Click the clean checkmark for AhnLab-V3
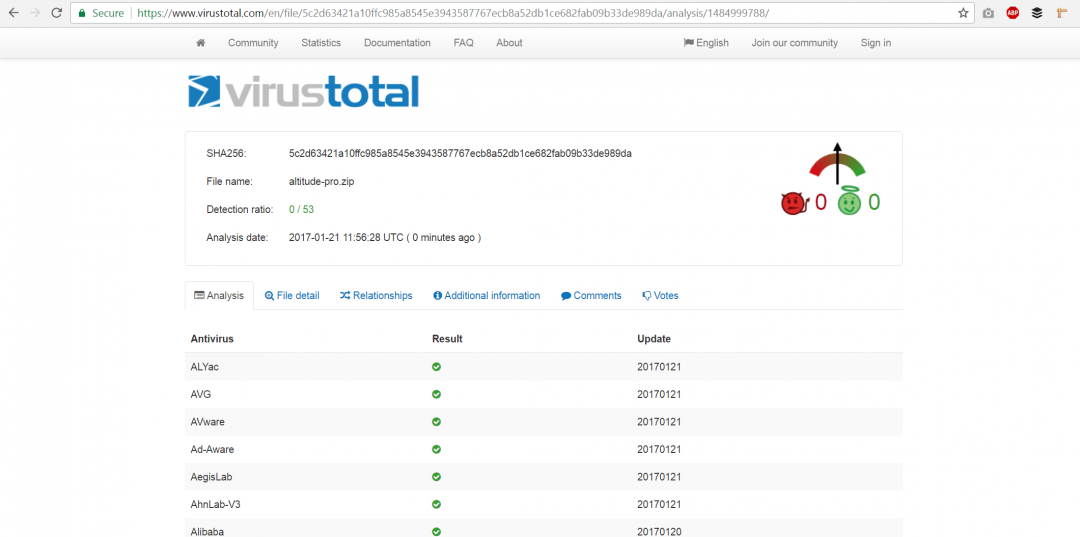The image size is (1080, 537). [x=436, y=505]
